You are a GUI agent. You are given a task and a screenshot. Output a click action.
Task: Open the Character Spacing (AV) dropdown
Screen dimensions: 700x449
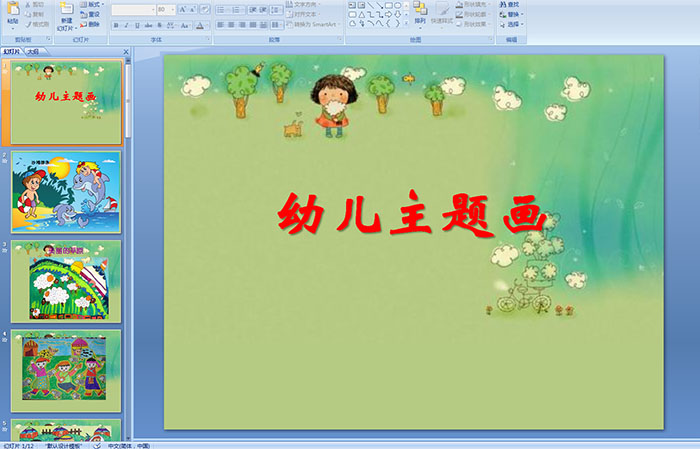(x=171, y=25)
